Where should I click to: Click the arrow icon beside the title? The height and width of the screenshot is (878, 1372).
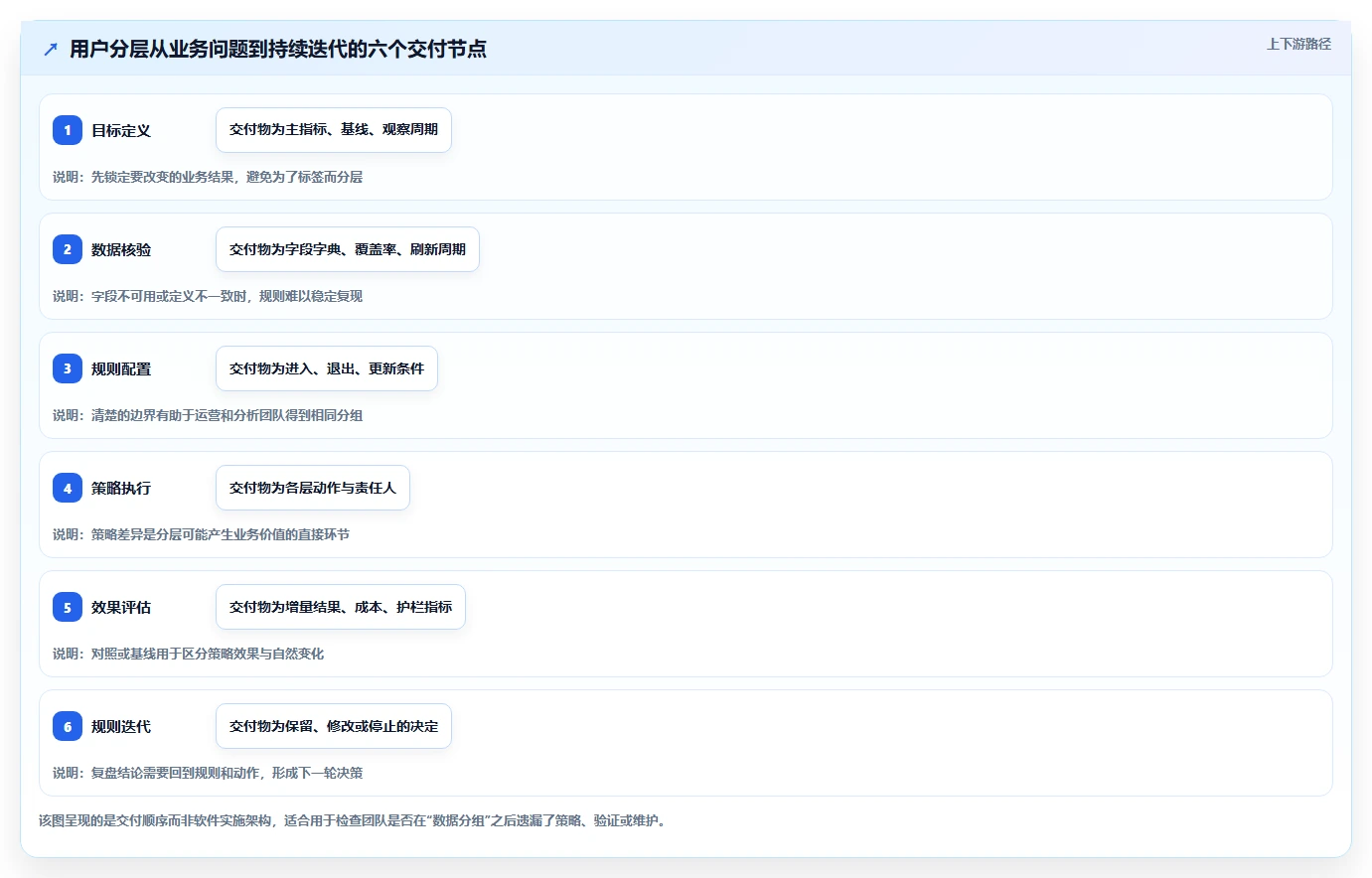click(x=51, y=49)
